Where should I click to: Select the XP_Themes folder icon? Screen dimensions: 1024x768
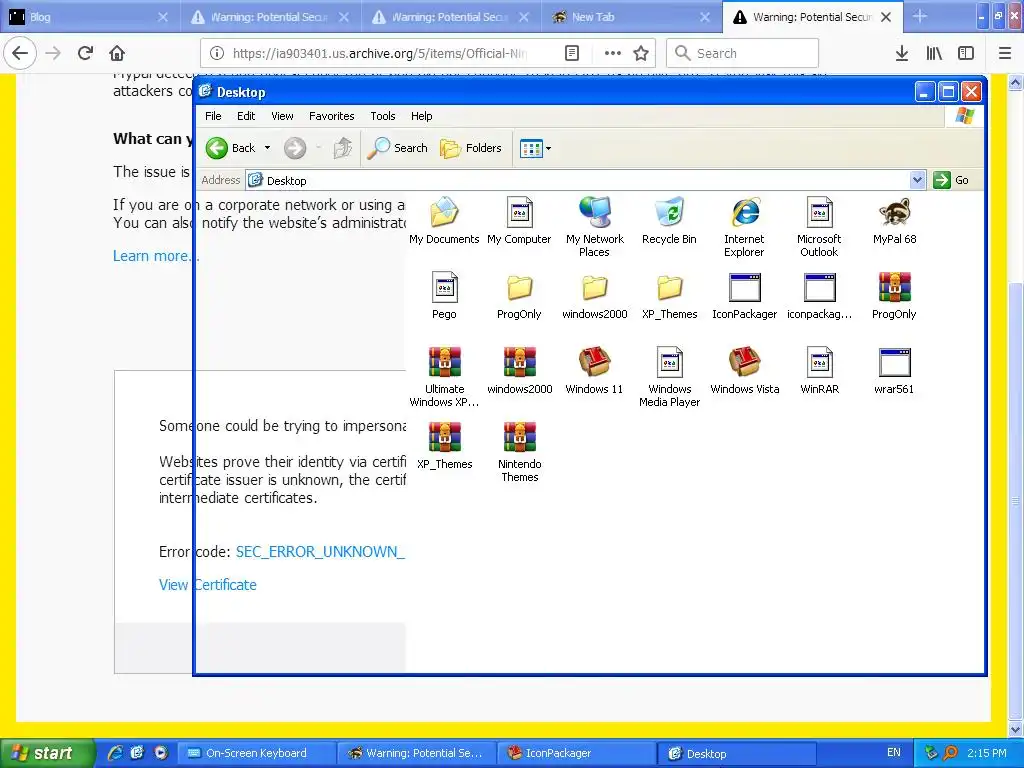click(x=669, y=287)
